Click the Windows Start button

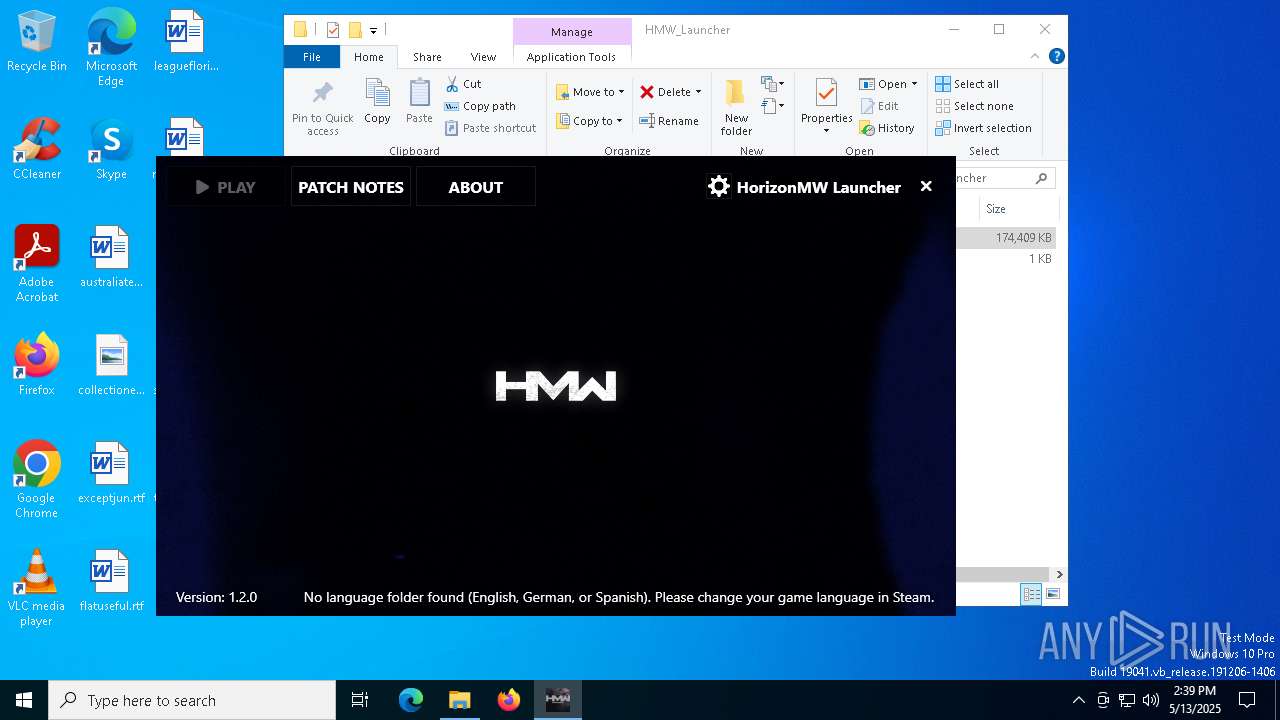(24, 700)
